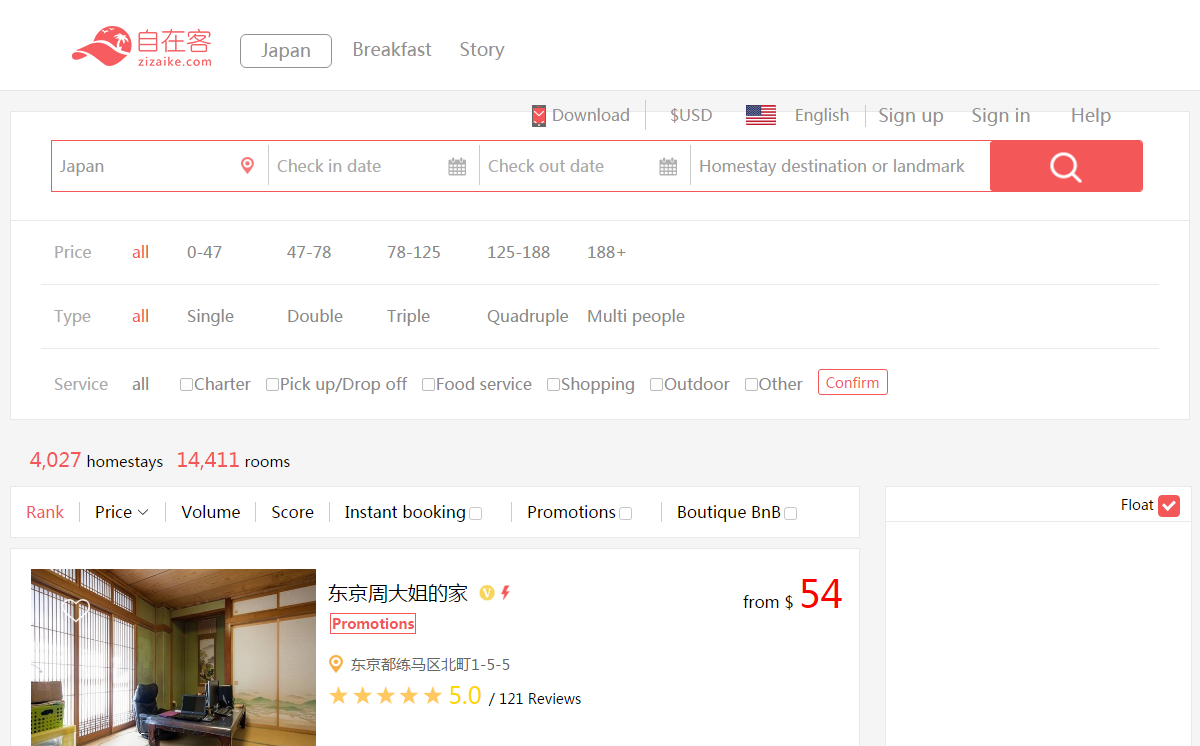The height and width of the screenshot is (746, 1200).
Task: Uncheck the Float checkbox
Action: click(1169, 506)
